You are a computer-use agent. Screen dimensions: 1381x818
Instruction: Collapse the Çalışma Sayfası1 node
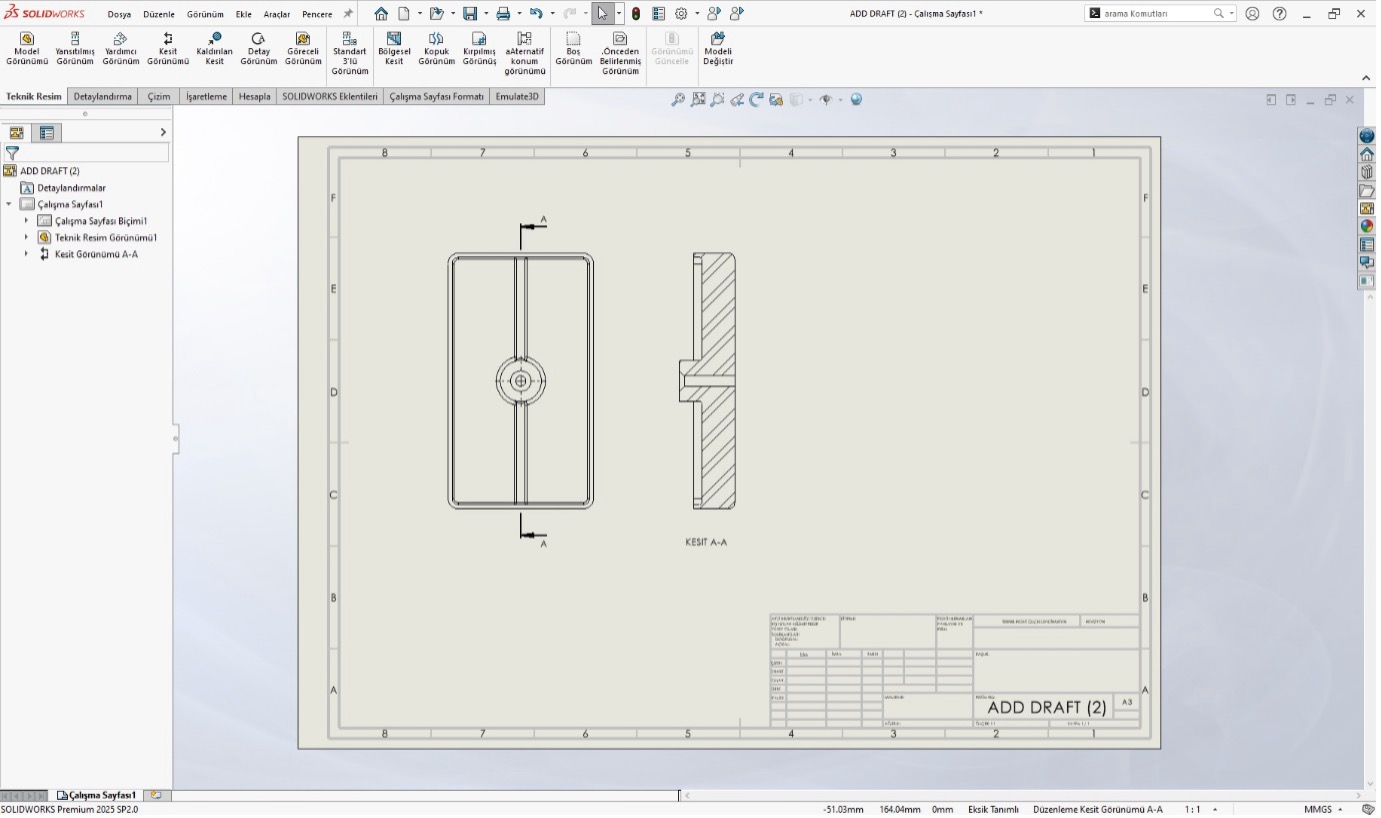(x=9, y=204)
